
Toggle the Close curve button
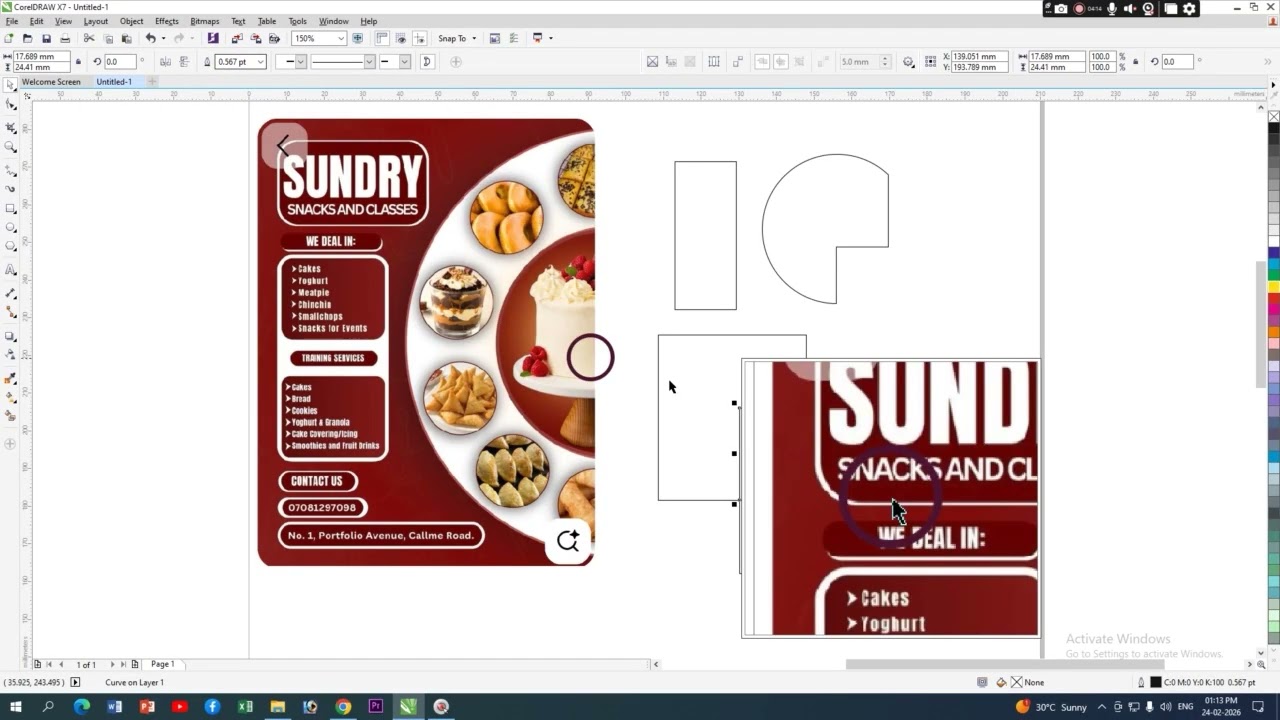click(427, 61)
